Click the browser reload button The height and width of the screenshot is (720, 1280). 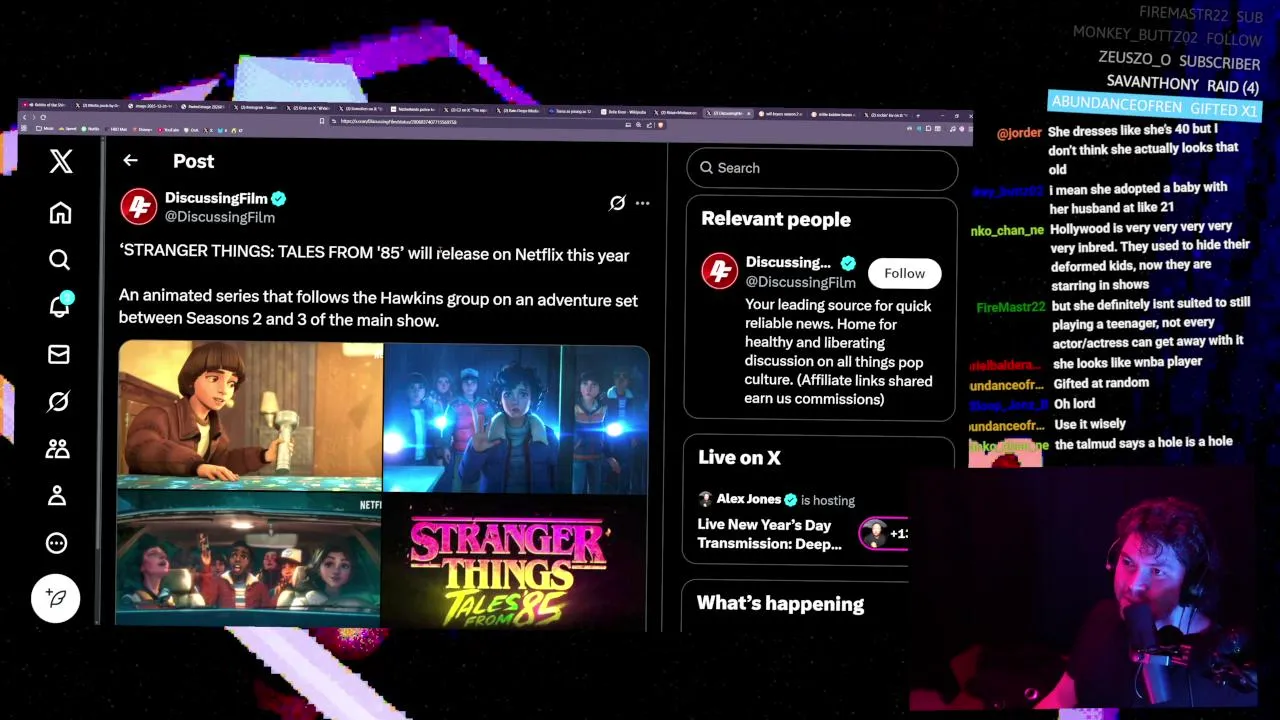pos(43,117)
